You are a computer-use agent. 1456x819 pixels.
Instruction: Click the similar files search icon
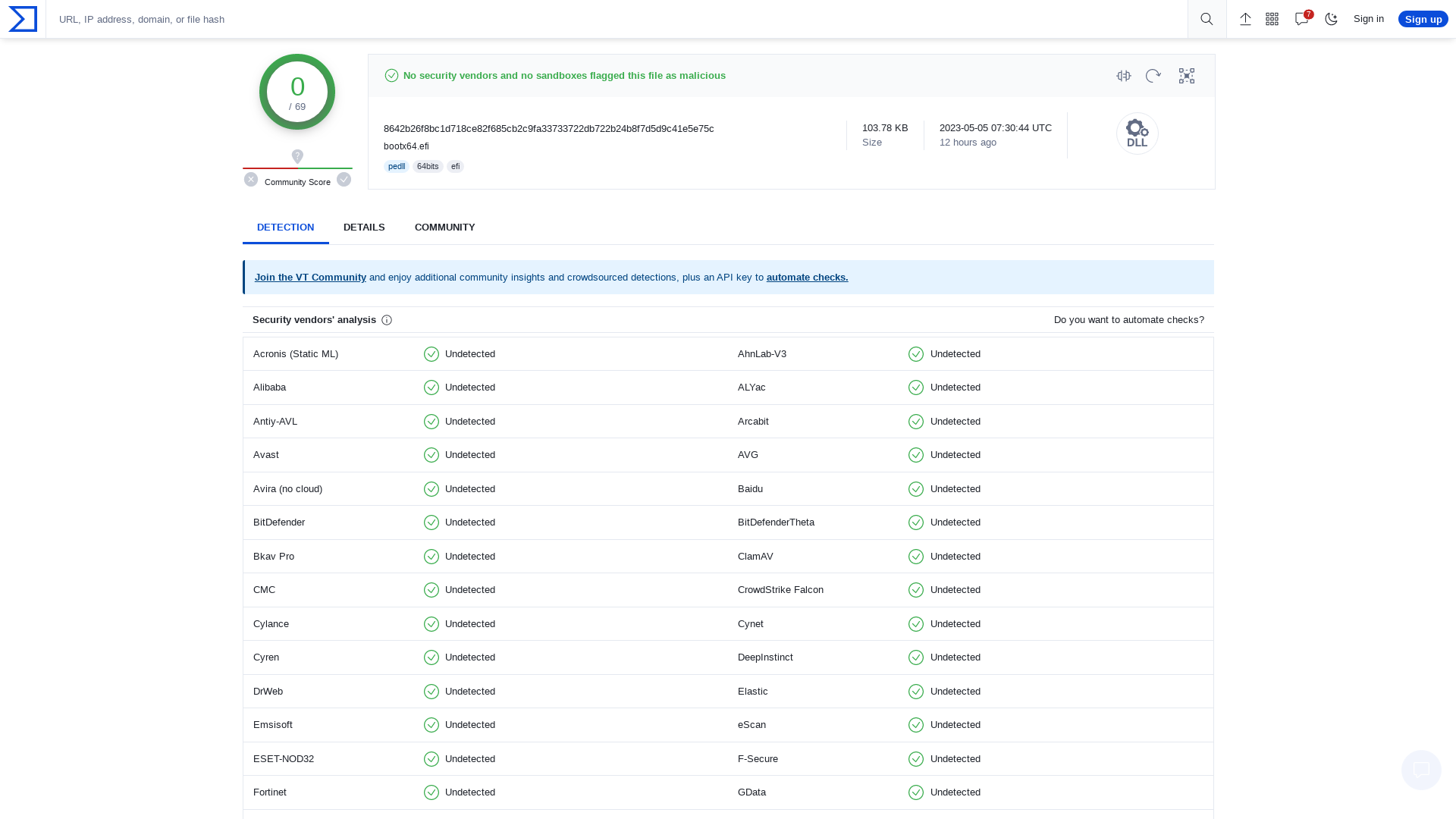(1124, 76)
